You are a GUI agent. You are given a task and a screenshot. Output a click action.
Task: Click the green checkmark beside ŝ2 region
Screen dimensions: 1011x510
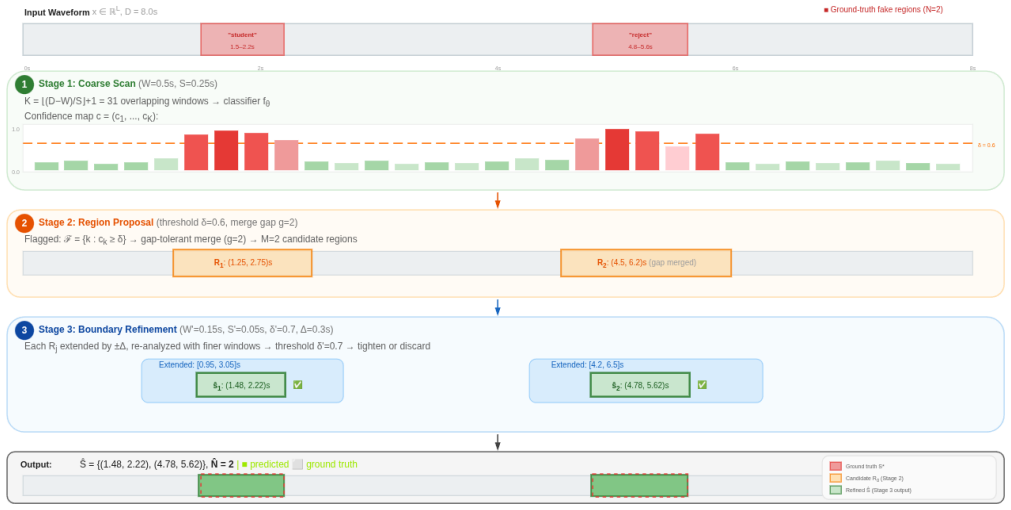[x=702, y=385]
